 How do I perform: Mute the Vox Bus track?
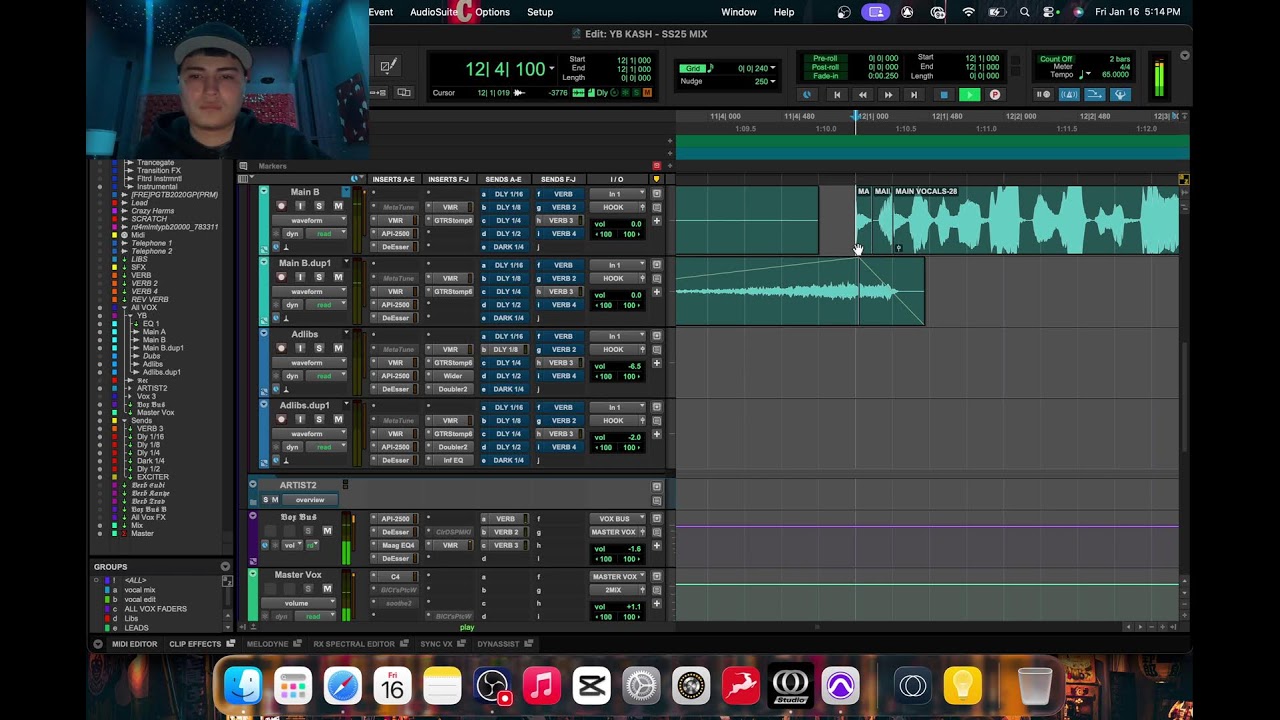pos(327,531)
